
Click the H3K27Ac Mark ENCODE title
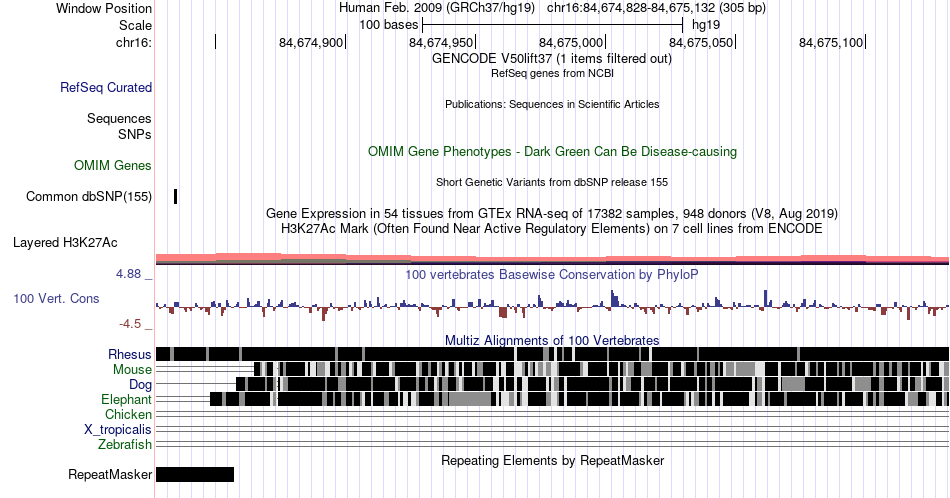(x=552, y=228)
